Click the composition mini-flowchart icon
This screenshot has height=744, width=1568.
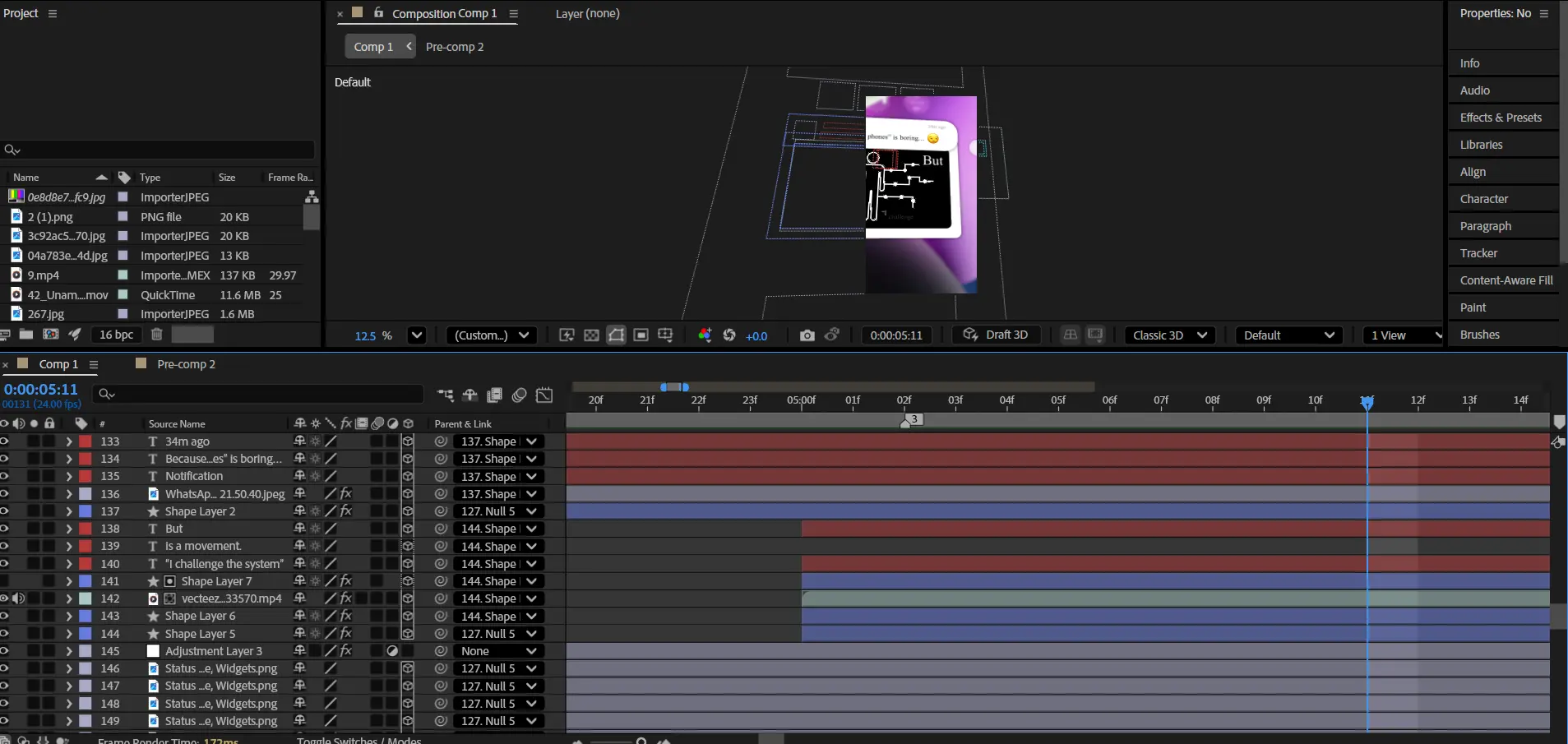(445, 395)
